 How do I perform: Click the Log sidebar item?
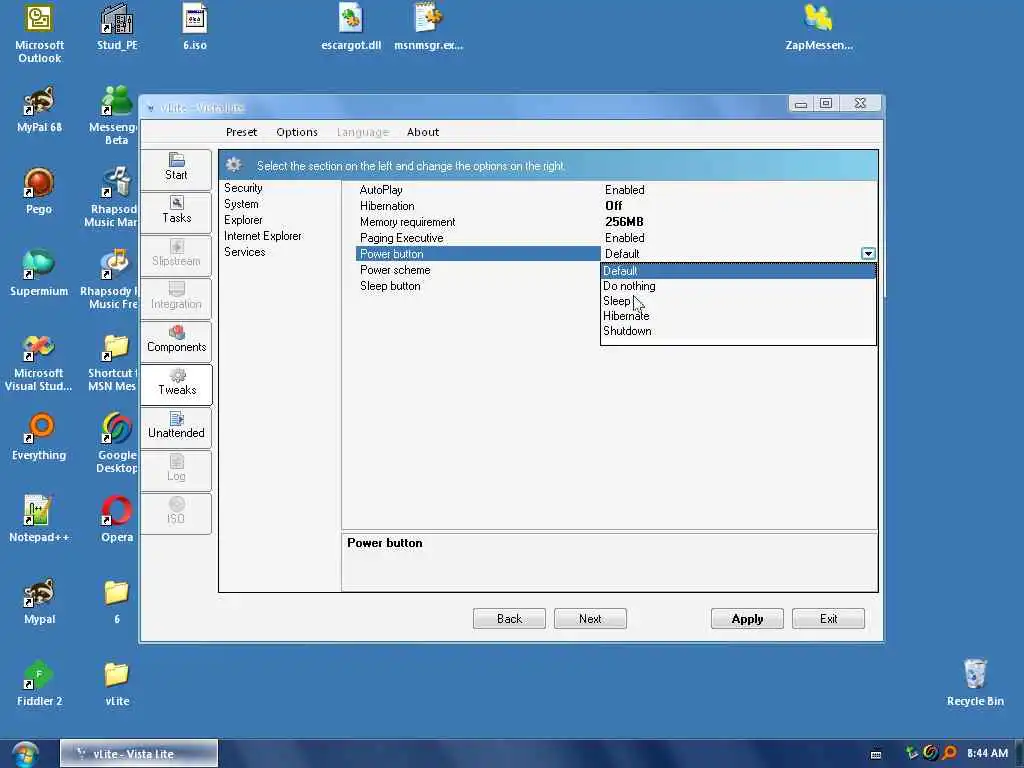176,470
